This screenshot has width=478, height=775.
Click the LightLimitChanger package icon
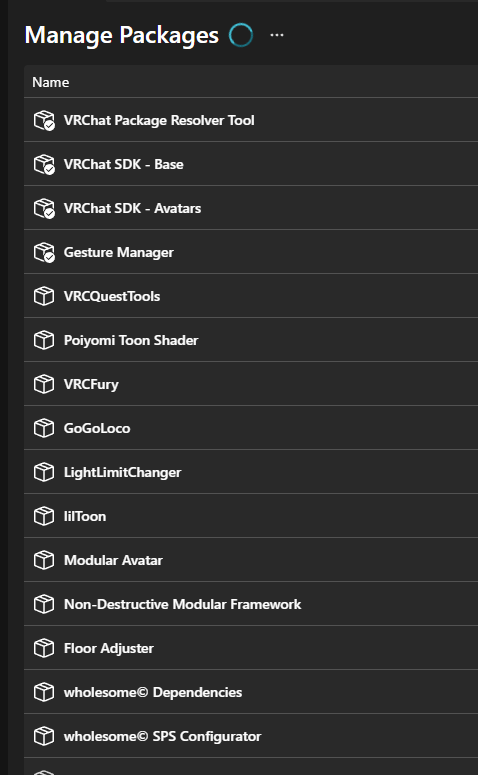tap(44, 472)
